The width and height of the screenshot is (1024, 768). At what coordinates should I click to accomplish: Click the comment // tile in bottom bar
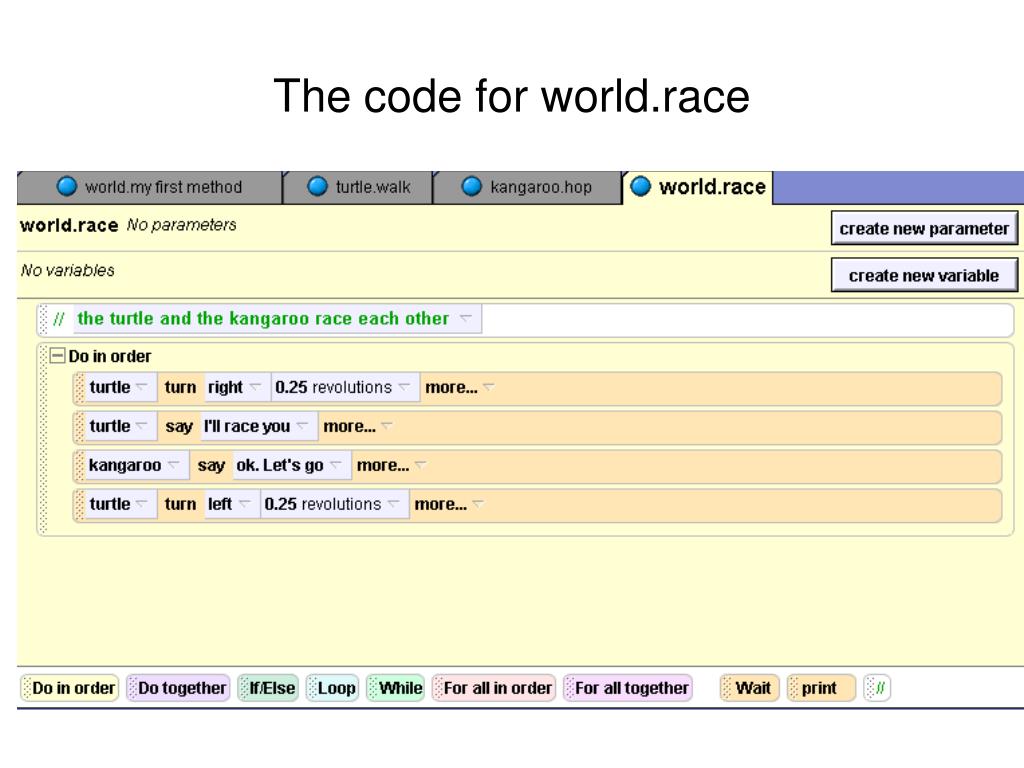click(876, 688)
